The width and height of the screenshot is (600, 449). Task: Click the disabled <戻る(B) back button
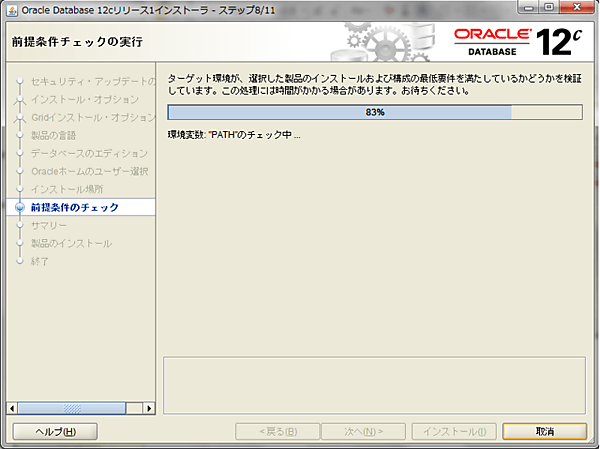(277, 431)
